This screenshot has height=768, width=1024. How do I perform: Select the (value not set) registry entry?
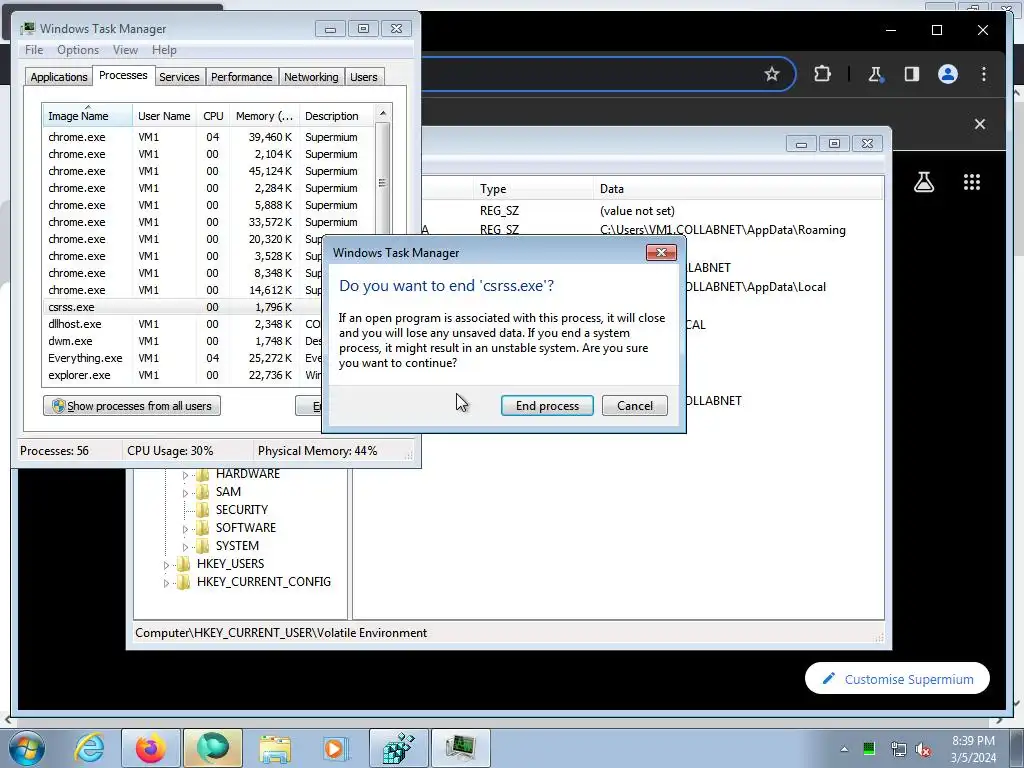637,211
